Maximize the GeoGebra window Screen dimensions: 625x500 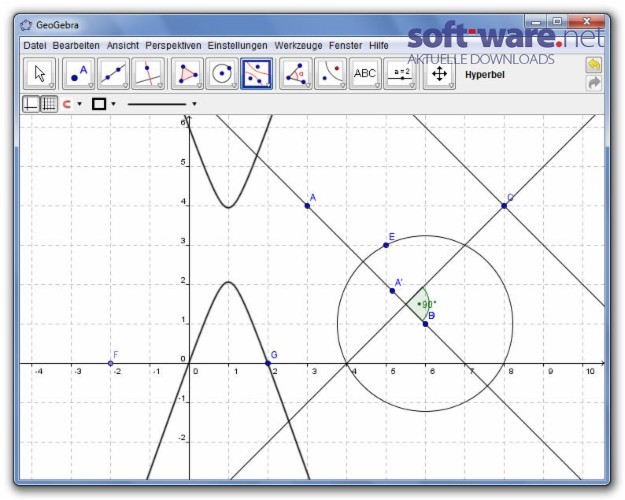(557, 22)
